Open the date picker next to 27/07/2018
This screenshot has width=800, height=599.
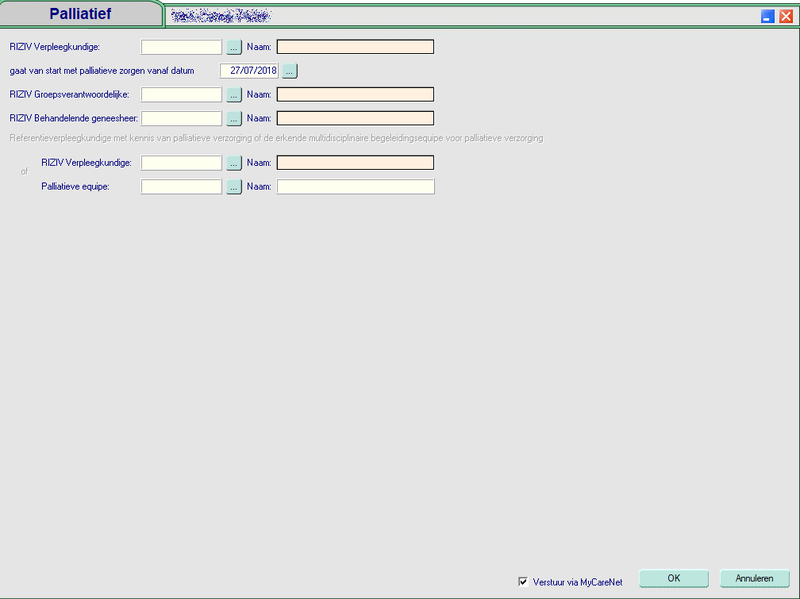pos(290,71)
